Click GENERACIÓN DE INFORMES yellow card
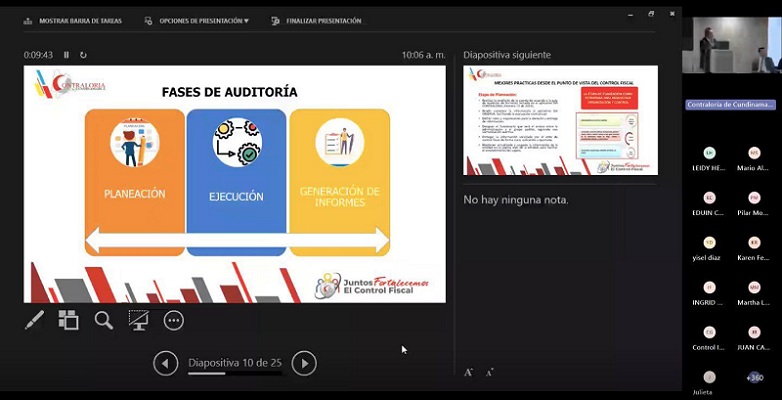This screenshot has width=782, height=400. pyautogui.click(x=340, y=183)
